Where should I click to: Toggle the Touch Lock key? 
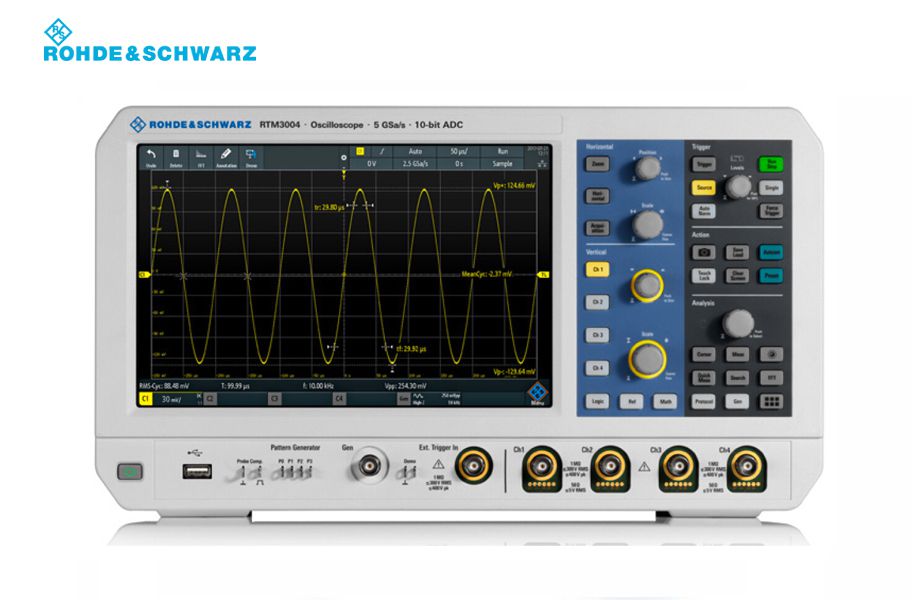coord(704,276)
